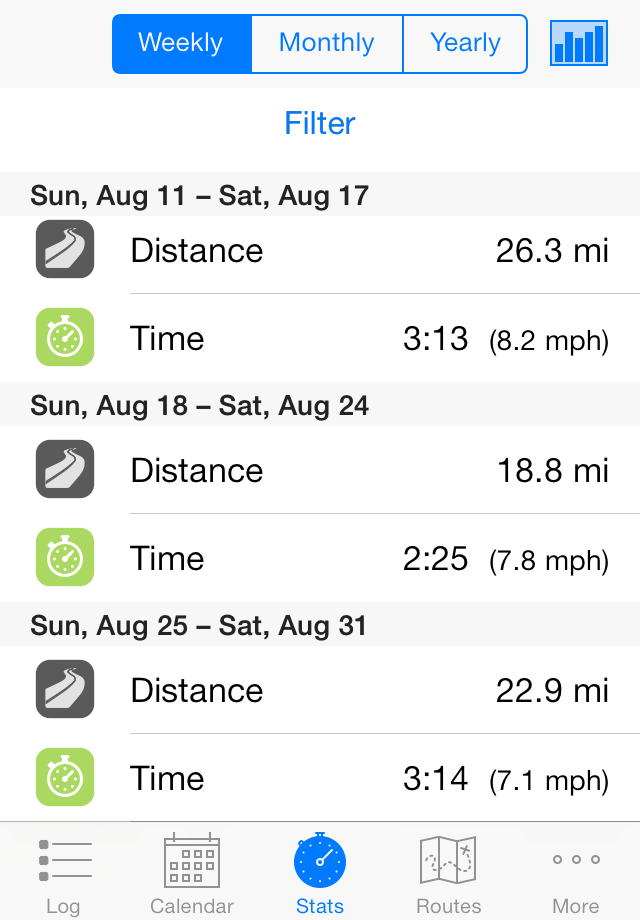Select the Weekly segment

click(182, 43)
